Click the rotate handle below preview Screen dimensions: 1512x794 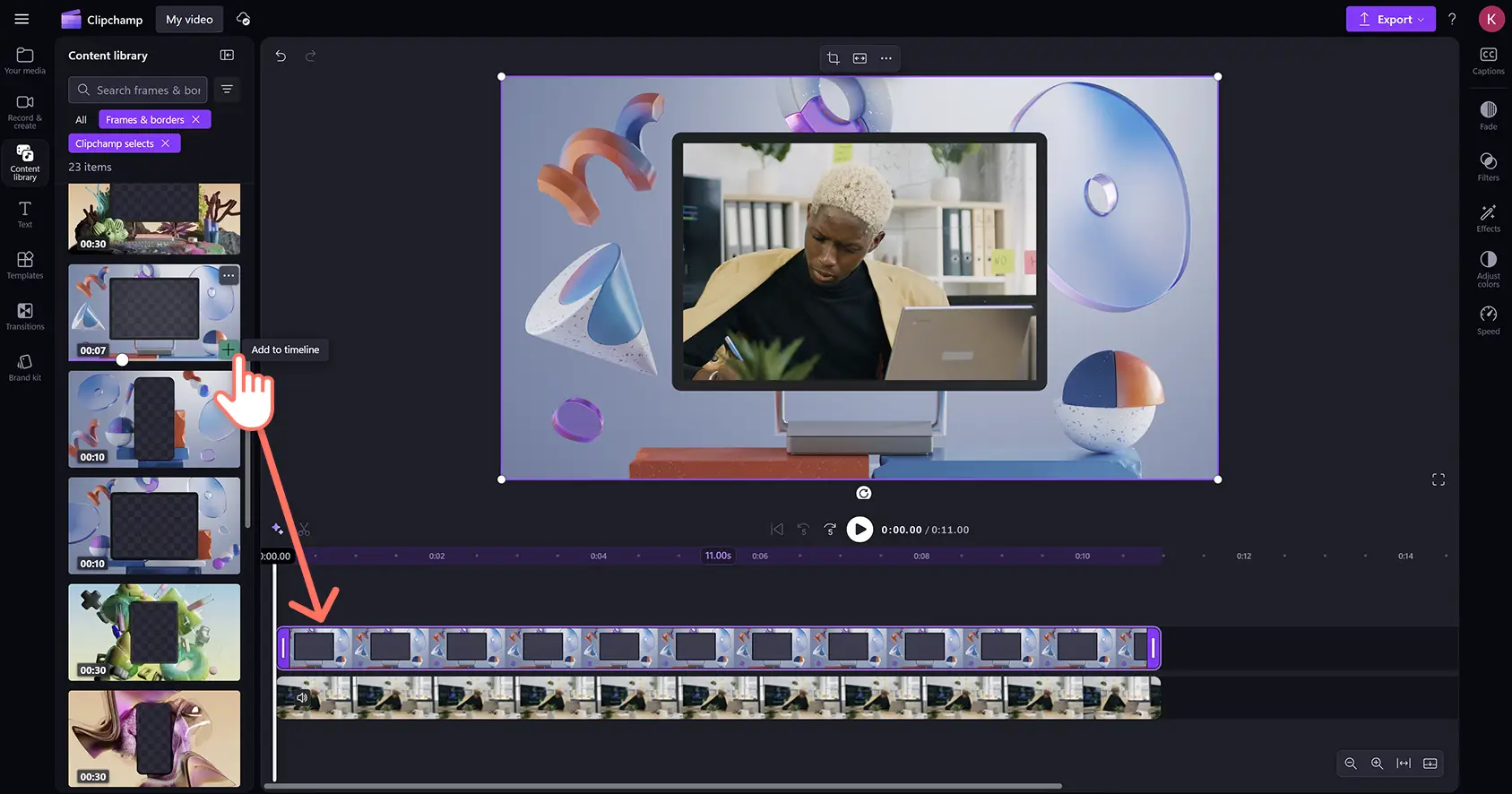click(863, 493)
